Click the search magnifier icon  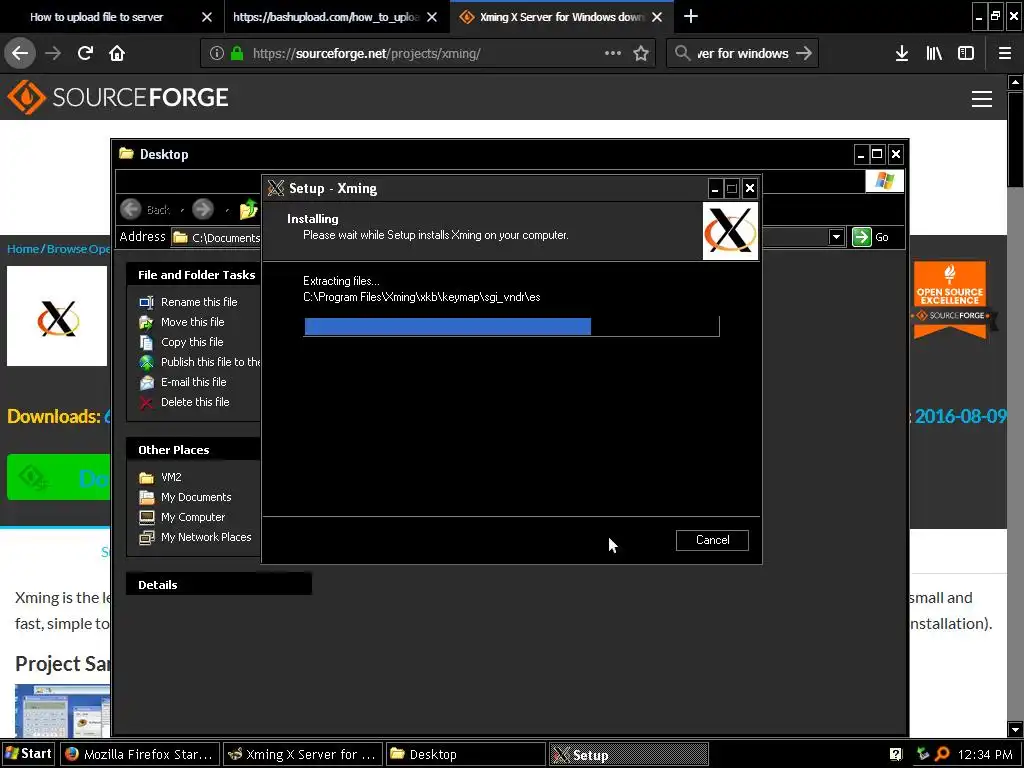pos(682,53)
